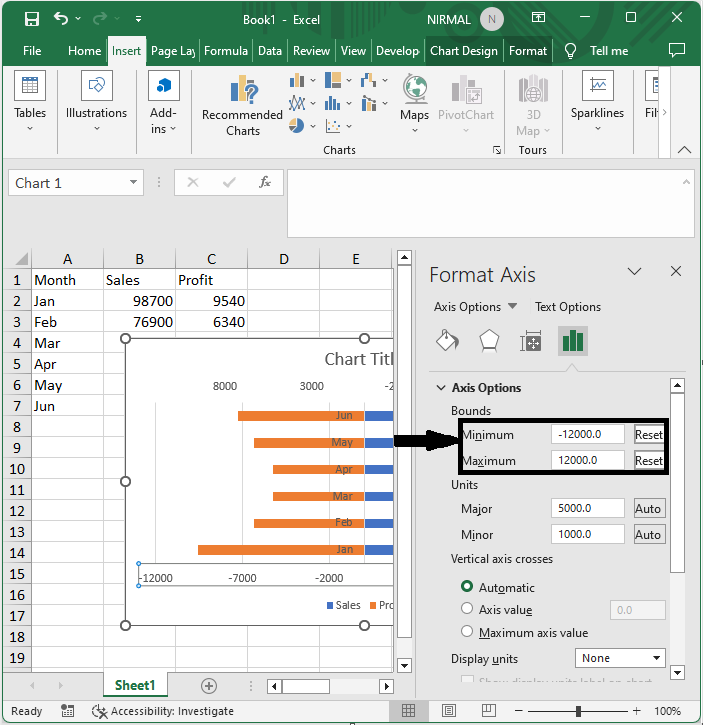Switch to Text Options tab
Image resolution: width=703 pixels, height=725 pixels.
tap(568, 307)
